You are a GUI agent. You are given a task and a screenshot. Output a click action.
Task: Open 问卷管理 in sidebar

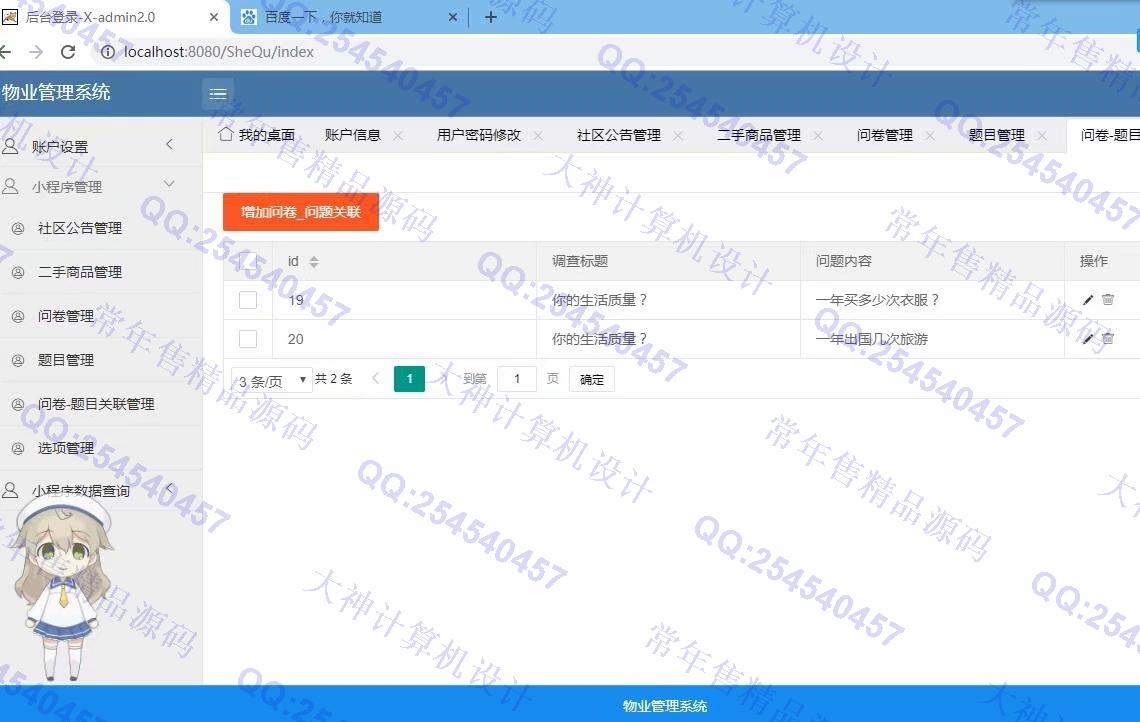tap(66, 316)
